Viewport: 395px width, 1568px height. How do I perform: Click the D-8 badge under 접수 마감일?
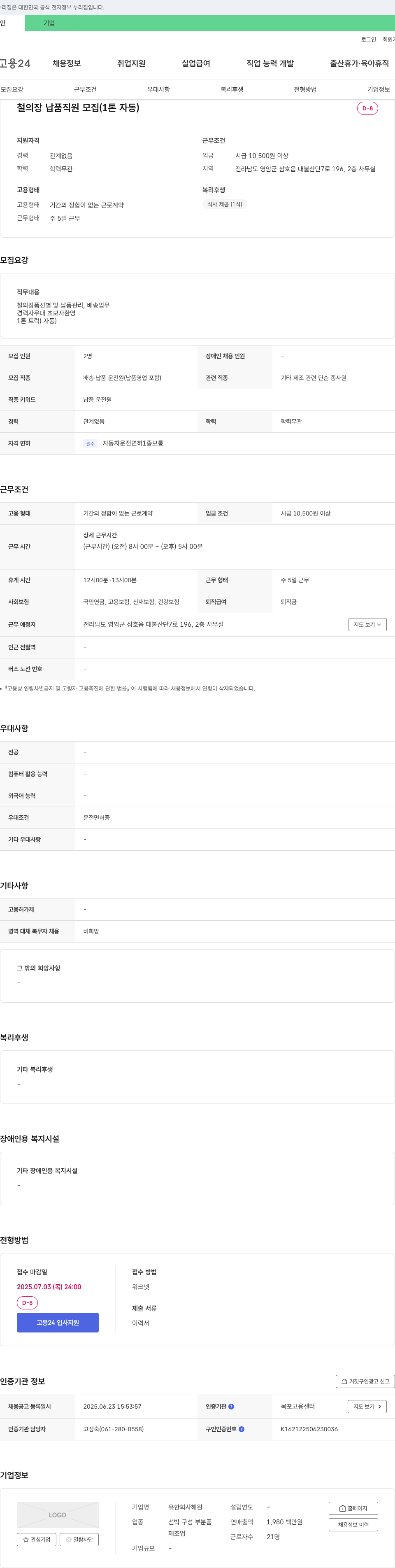(x=28, y=1302)
